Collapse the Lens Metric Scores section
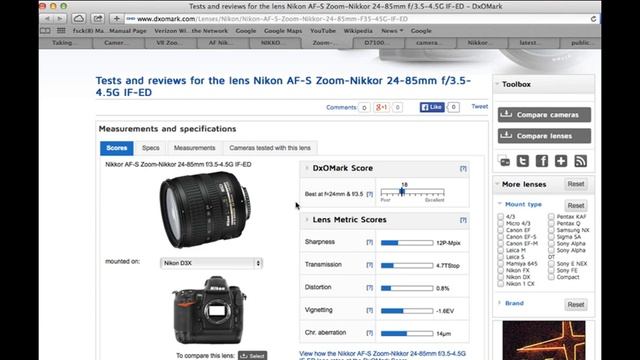Image resolution: width=640 pixels, height=360 pixels. click(307, 220)
